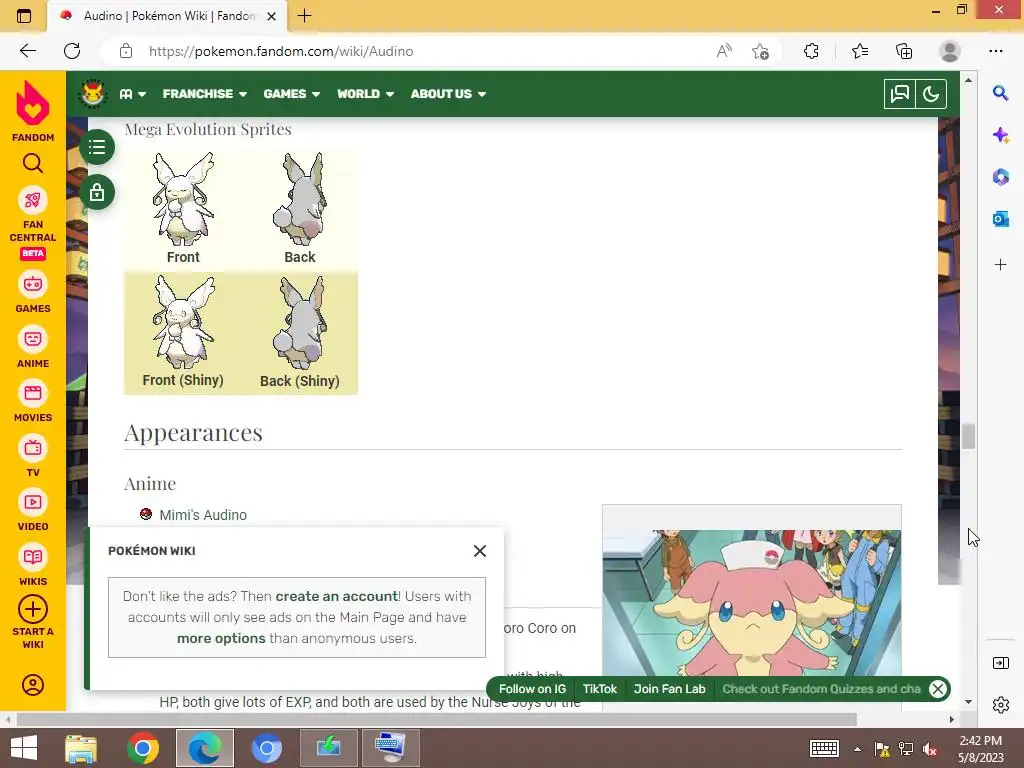
Task: View site information lock icon
Action: click(125, 51)
